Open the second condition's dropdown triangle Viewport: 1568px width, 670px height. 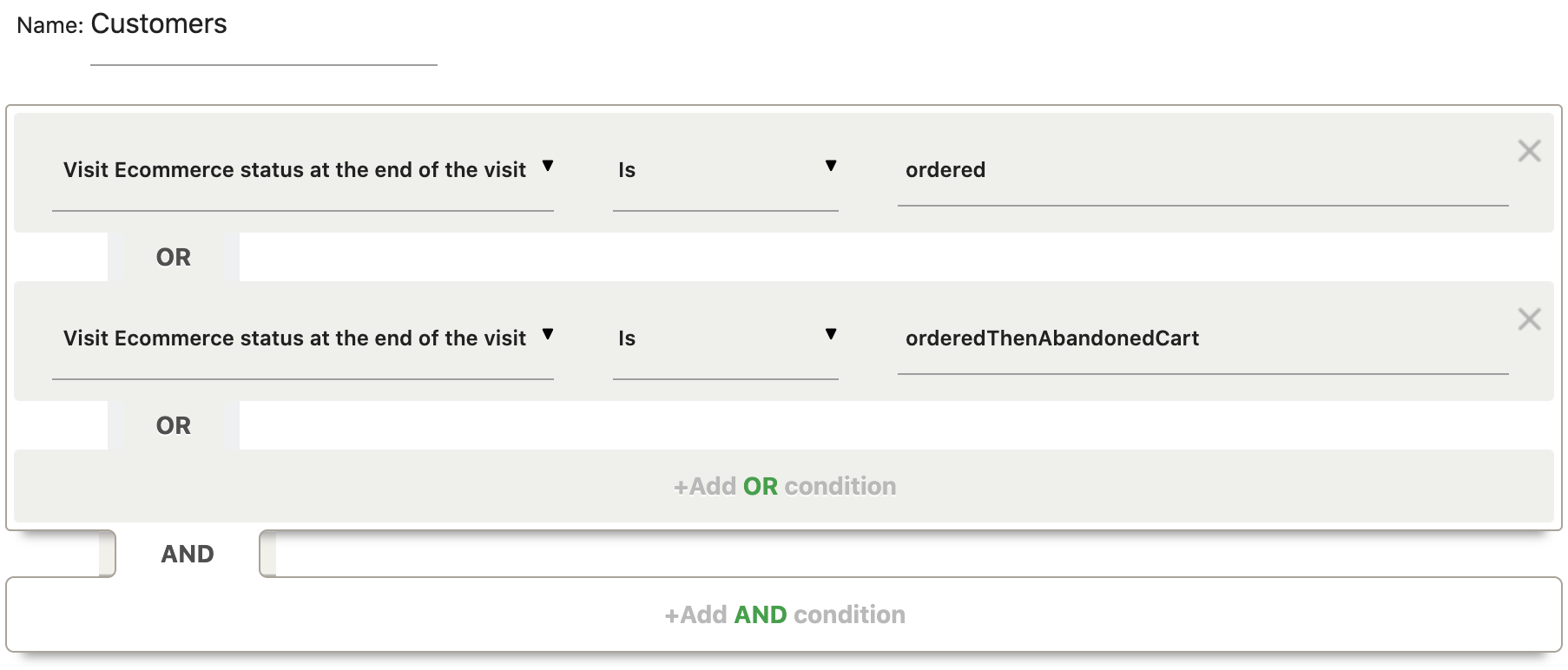tap(549, 335)
